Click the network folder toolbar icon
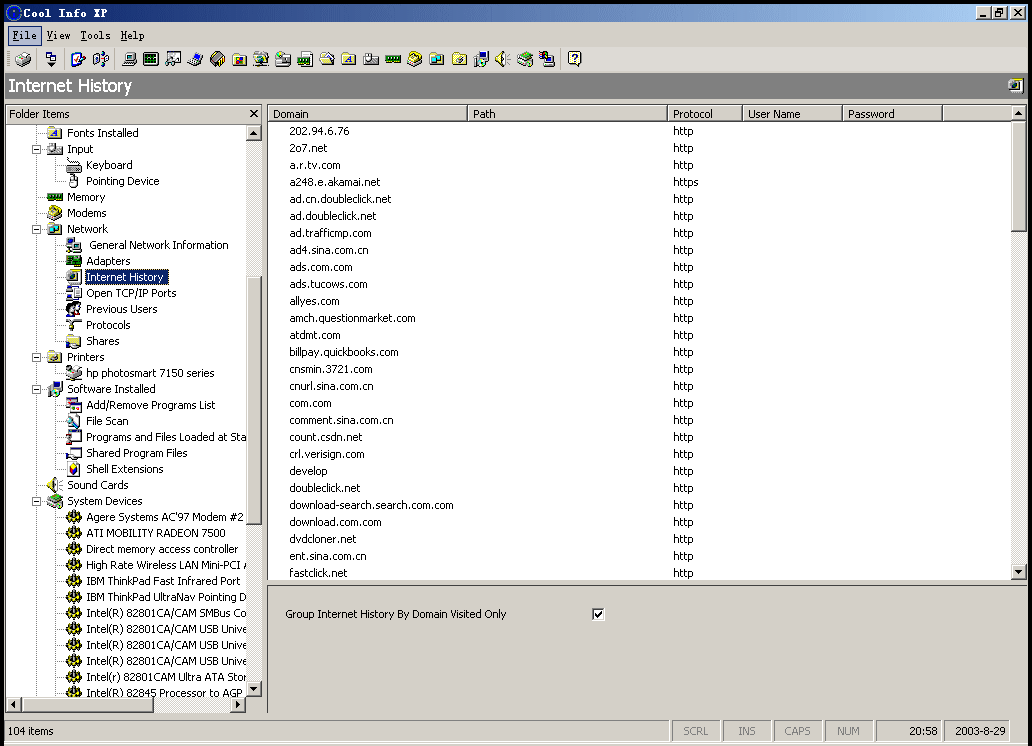The image size is (1032, 746). 437,59
